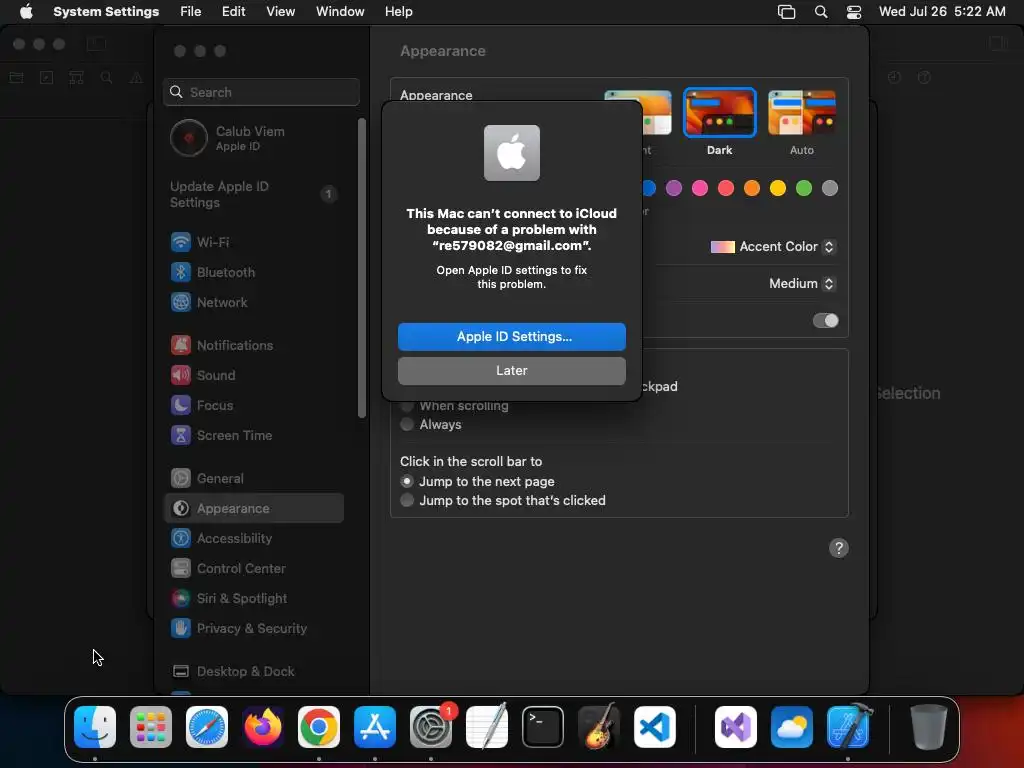This screenshot has width=1024, height=768.
Task: Choose the graphite accent color
Action: click(830, 188)
